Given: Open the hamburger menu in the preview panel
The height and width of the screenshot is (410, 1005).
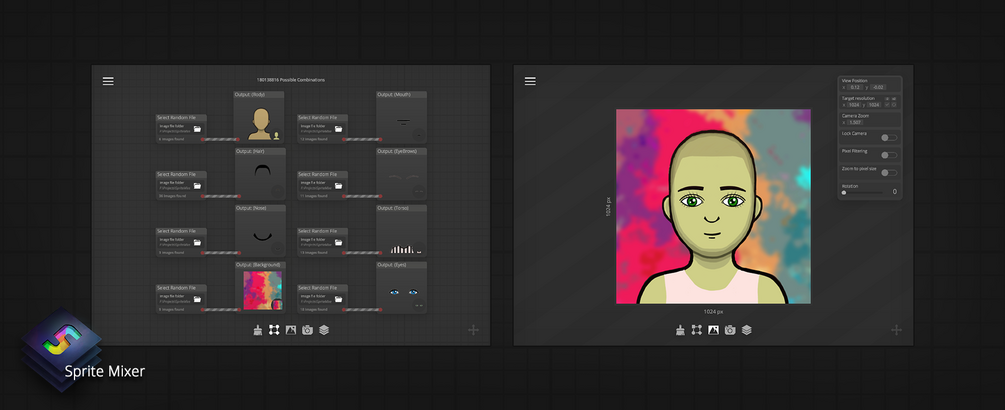Looking at the screenshot, I should tap(530, 81).
